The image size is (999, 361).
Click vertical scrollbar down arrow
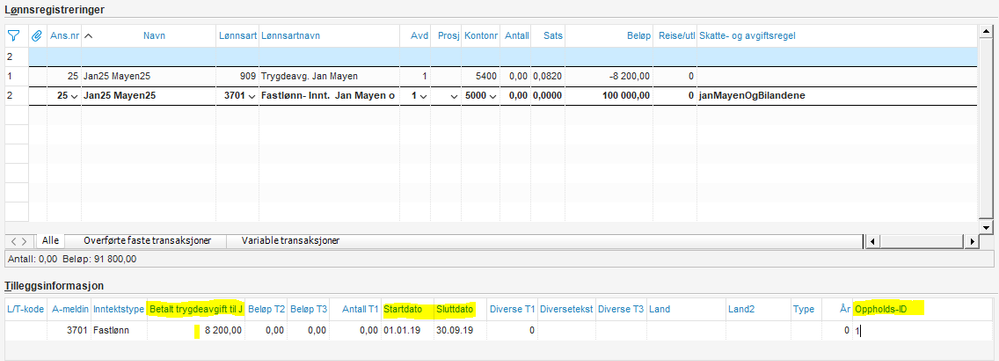coord(986,227)
